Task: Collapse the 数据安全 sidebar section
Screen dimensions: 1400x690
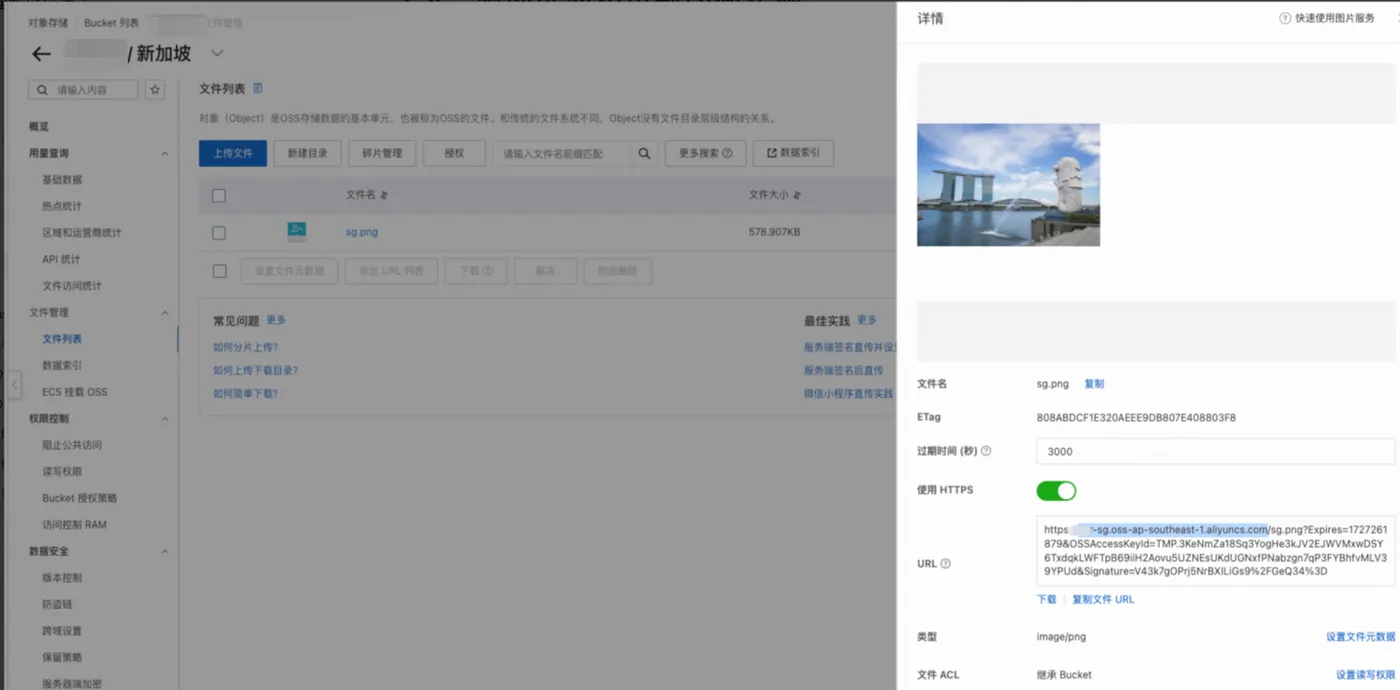Action: (165, 551)
